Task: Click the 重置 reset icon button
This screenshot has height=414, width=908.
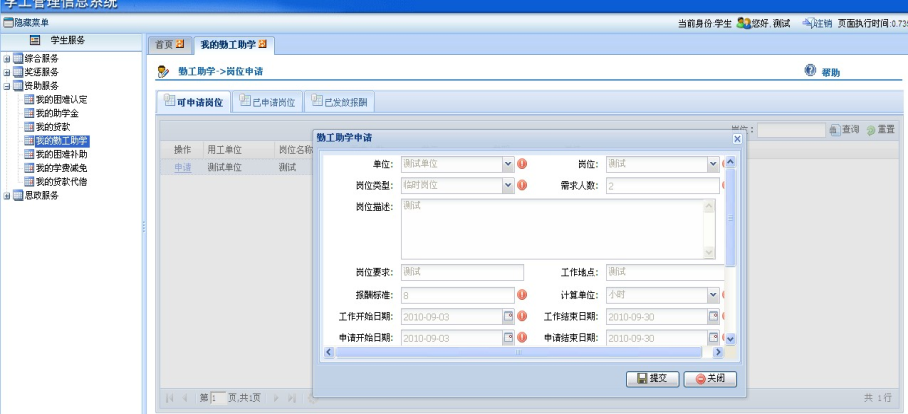Action: pos(871,130)
